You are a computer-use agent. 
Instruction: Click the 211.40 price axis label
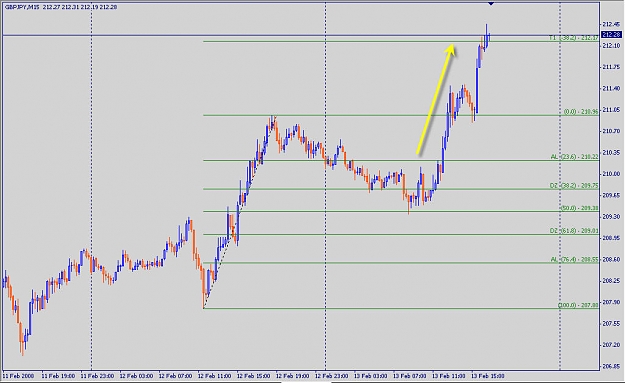point(611,88)
